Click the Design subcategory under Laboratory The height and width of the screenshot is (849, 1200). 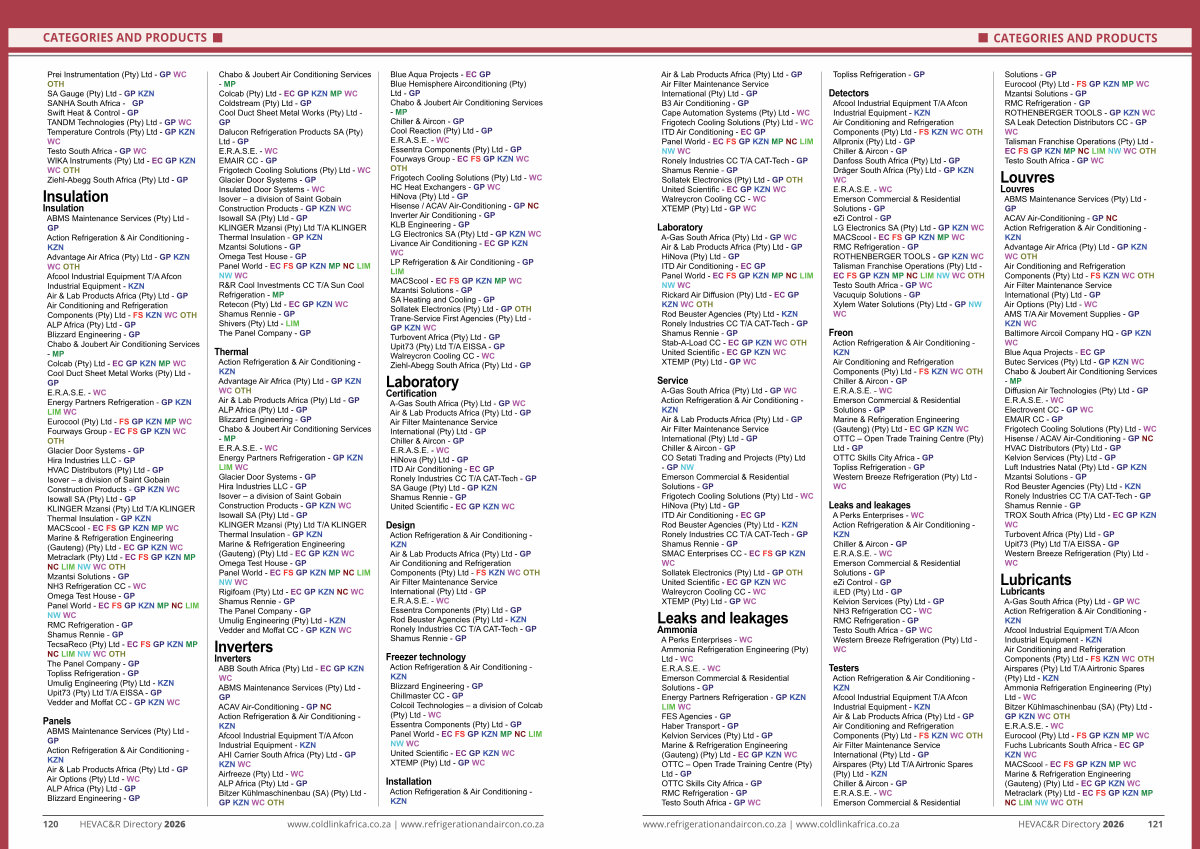coord(400,525)
